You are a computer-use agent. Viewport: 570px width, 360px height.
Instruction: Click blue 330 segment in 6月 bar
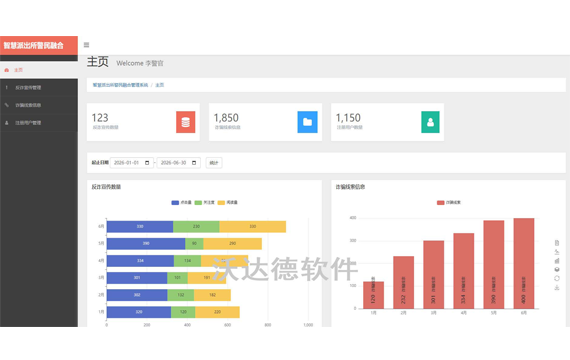140,227
